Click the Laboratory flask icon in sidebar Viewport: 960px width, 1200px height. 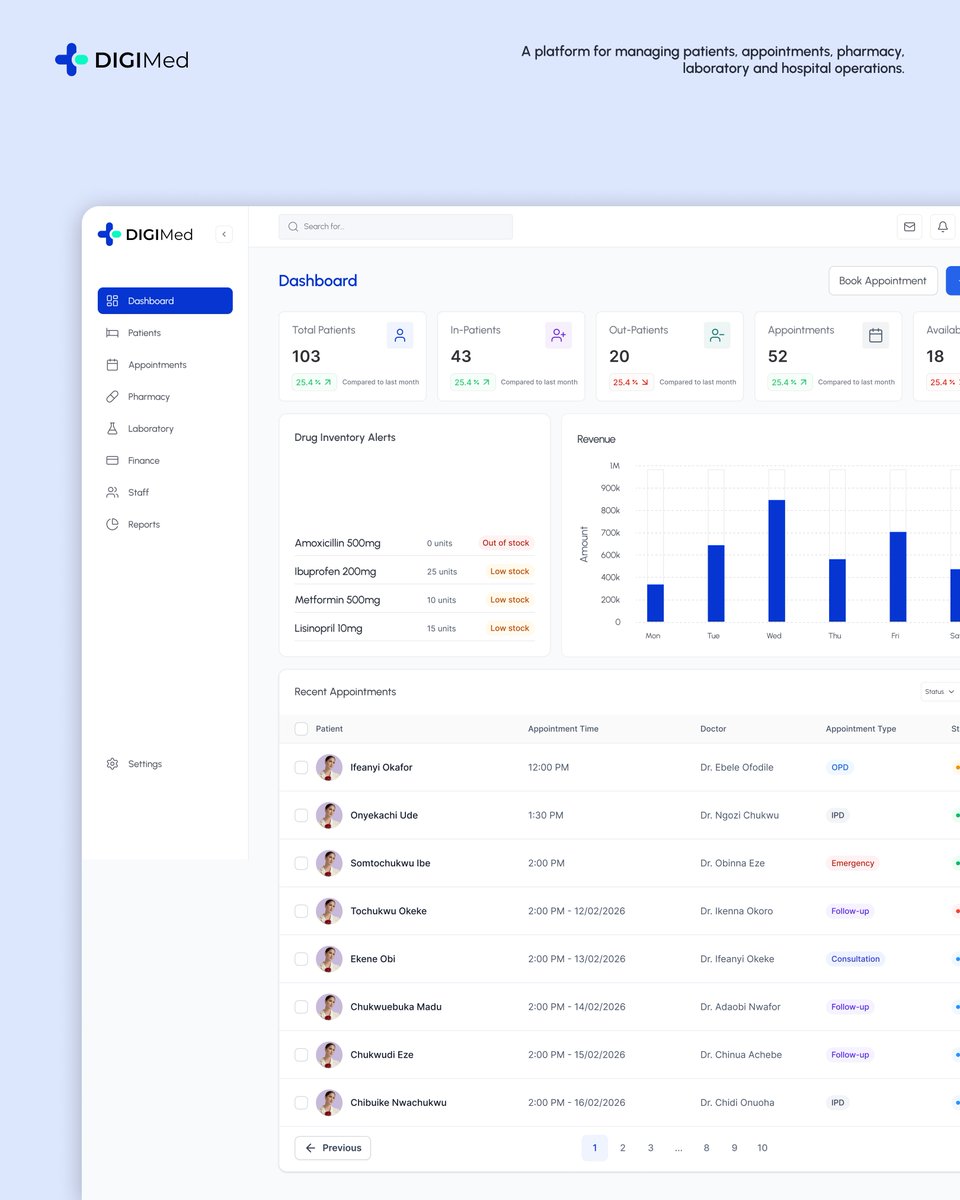pyautogui.click(x=112, y=428)
